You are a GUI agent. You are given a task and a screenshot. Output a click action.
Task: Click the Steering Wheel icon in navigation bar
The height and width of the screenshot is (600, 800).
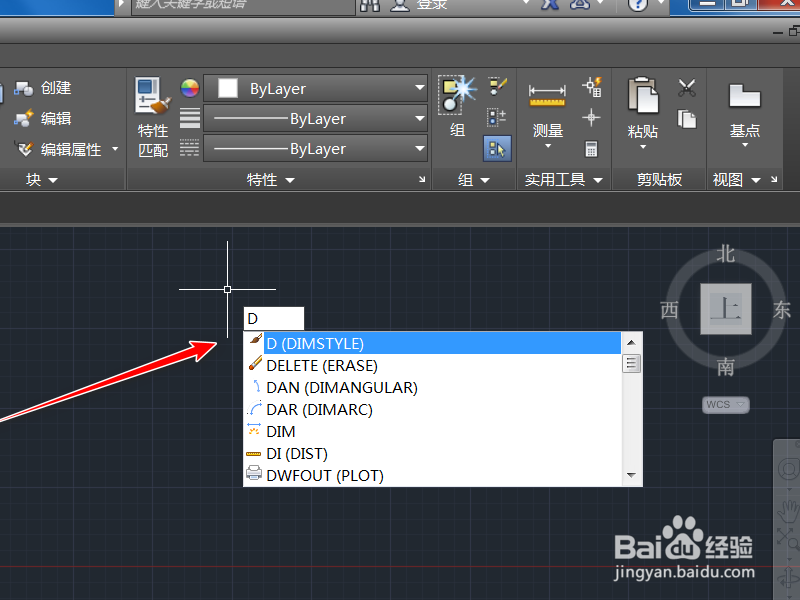(x=788, y=469)
